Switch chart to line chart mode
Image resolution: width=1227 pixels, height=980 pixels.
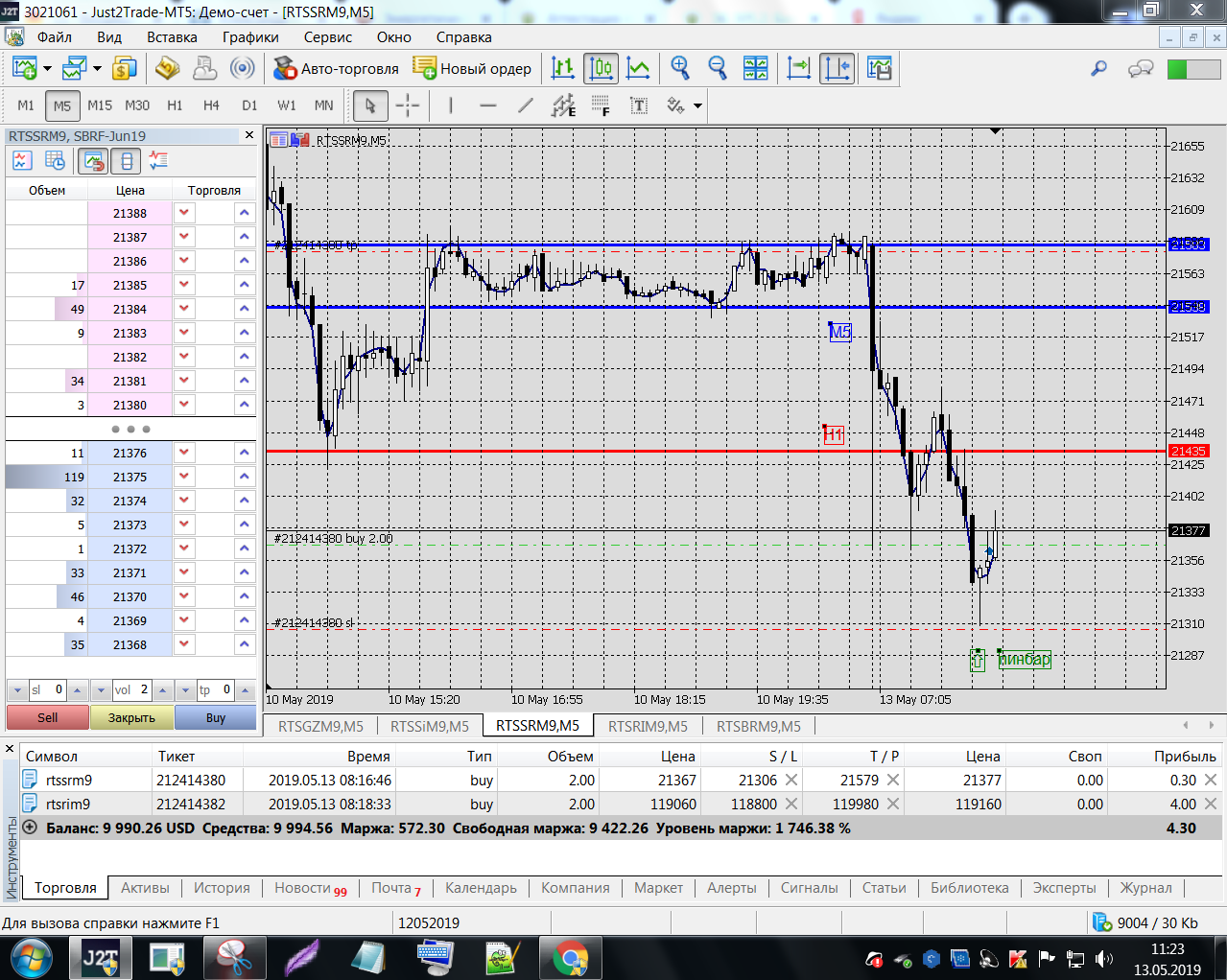(x=638, y=68)
